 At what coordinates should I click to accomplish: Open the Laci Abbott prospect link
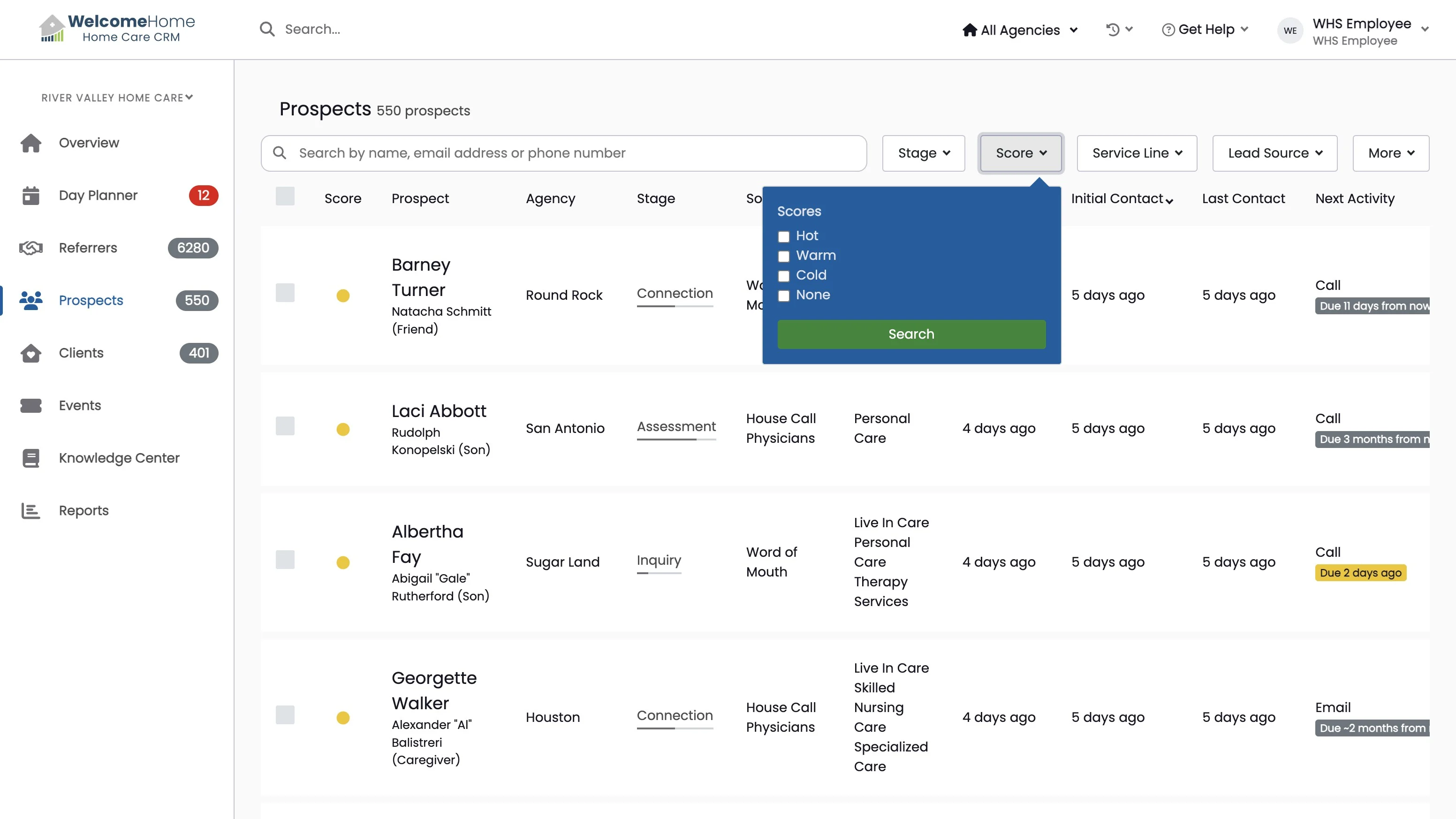(x=439, y=411)
